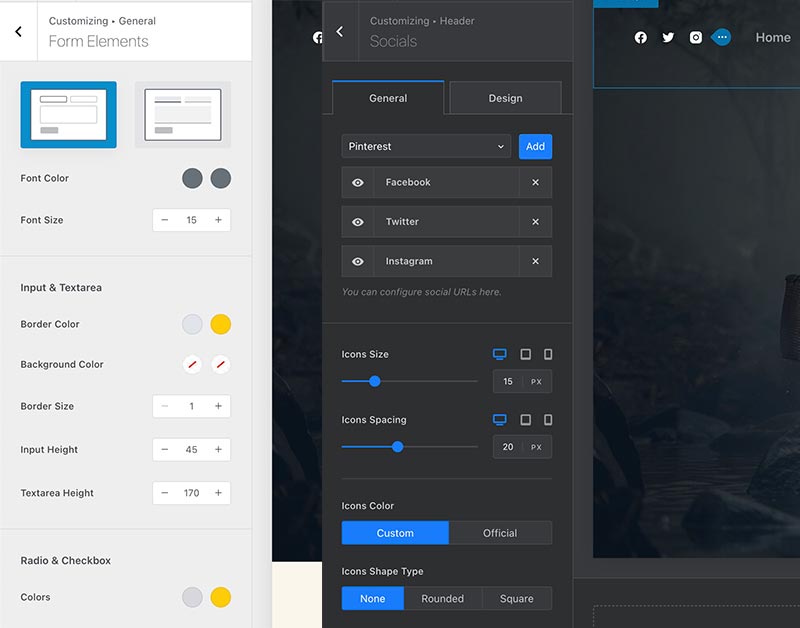Remove Twitter from socials list
The image size is (800, 628).
pyautogui.click(x=535, y=222)
